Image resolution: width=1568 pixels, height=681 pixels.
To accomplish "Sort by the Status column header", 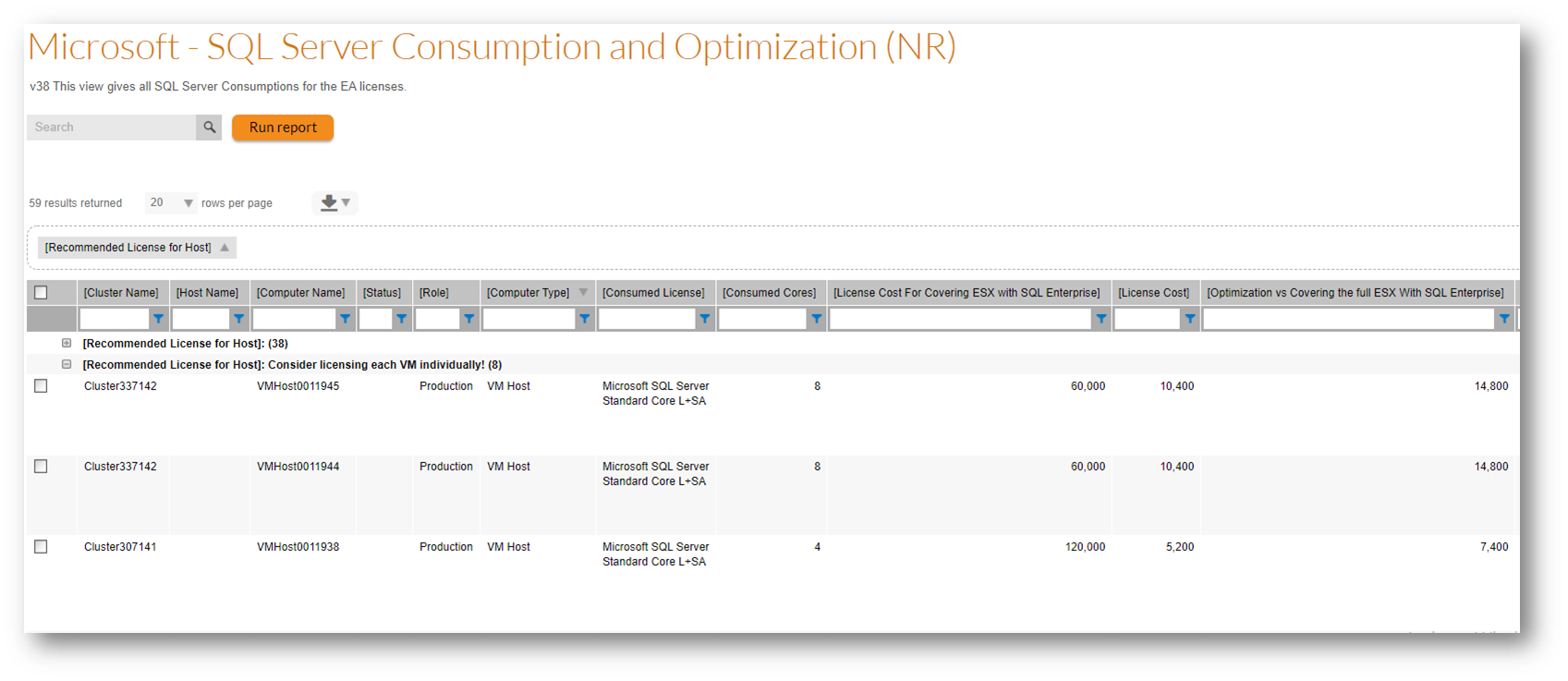I will pos(382,293).
